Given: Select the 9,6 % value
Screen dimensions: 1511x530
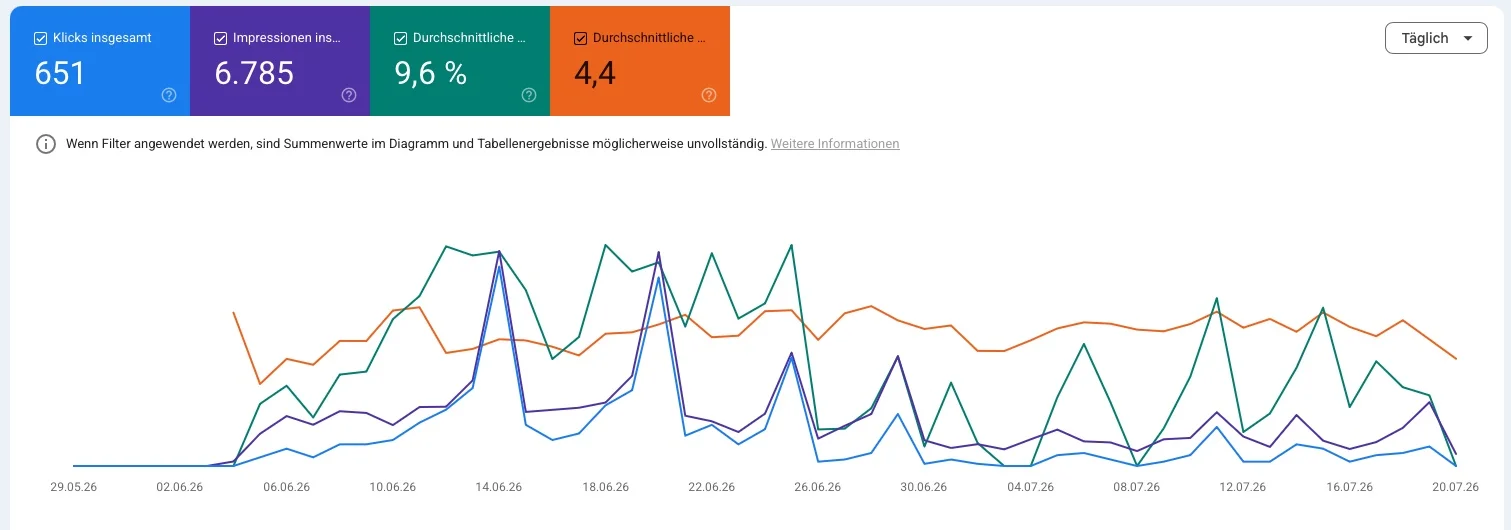Looking at the screenshot, I should pyautogui.click(x=431, y=73).
